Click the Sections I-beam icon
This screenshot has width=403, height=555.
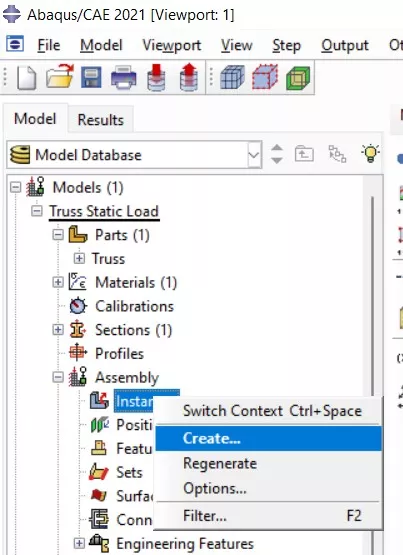click(x=78, y=330)
